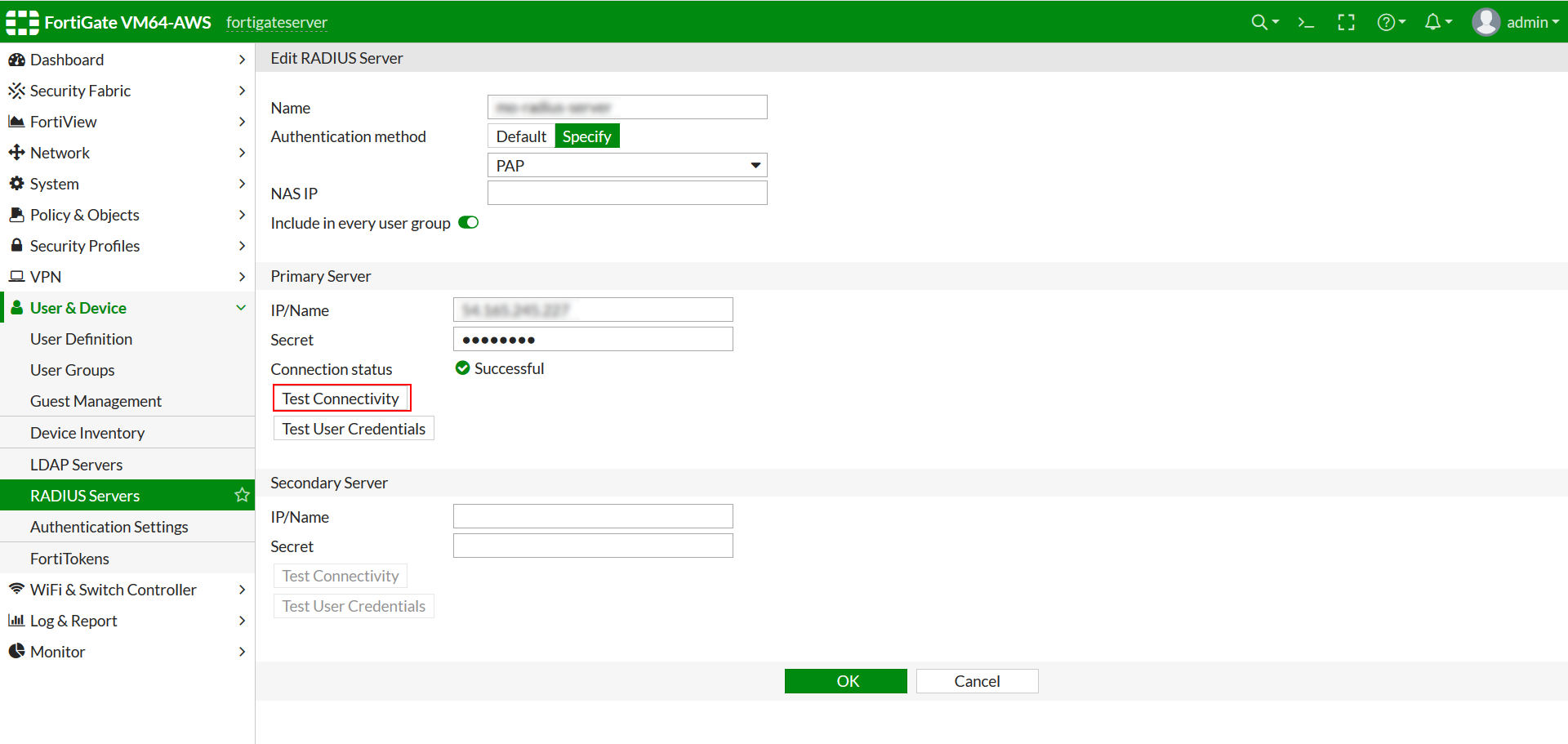Click the Secondary Server IP/Name field
The width and height of the screenshot is (1568, 744).
click(x=592, y=515)
